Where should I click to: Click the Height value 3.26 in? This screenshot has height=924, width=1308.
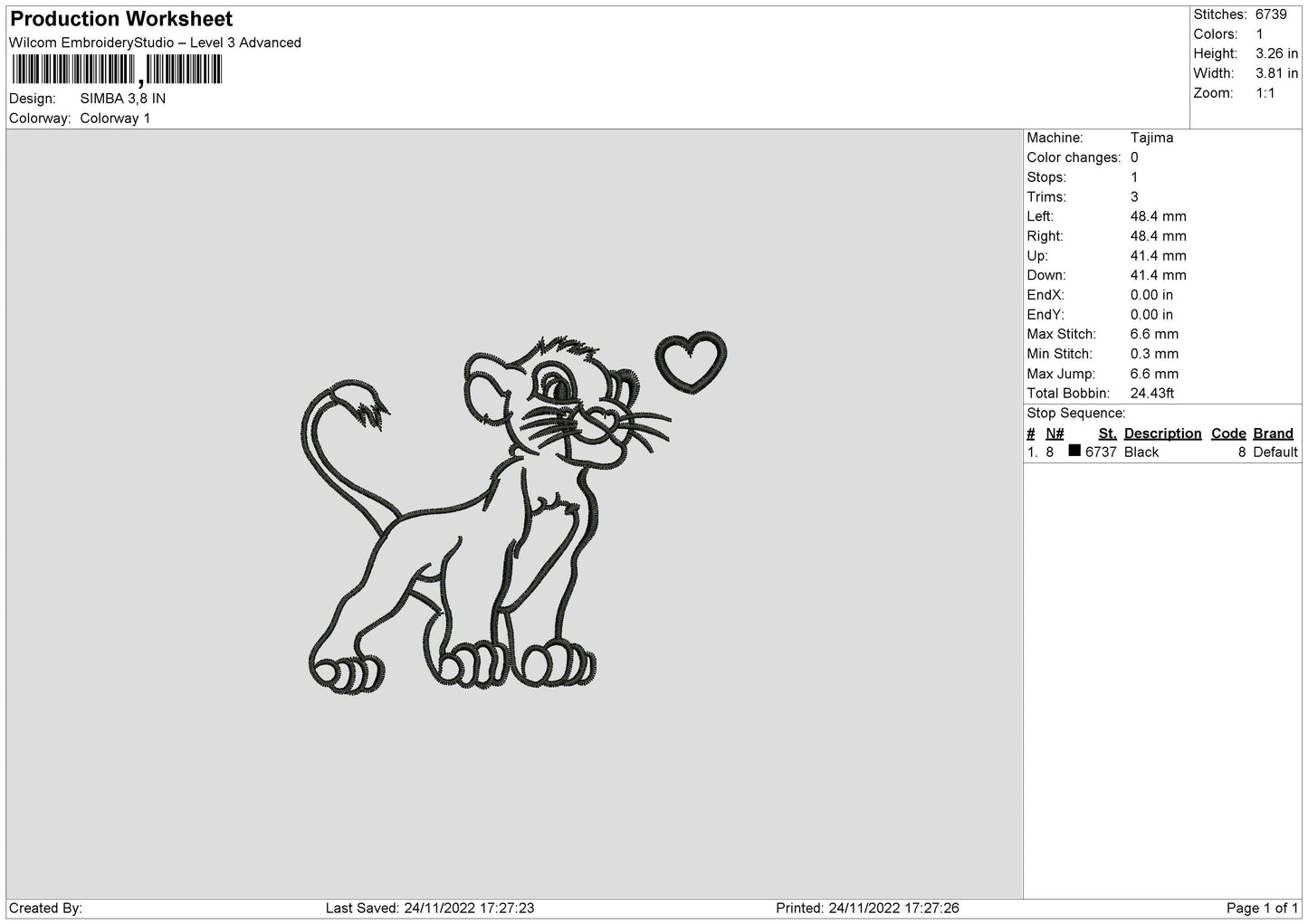tap(1276, 54)
